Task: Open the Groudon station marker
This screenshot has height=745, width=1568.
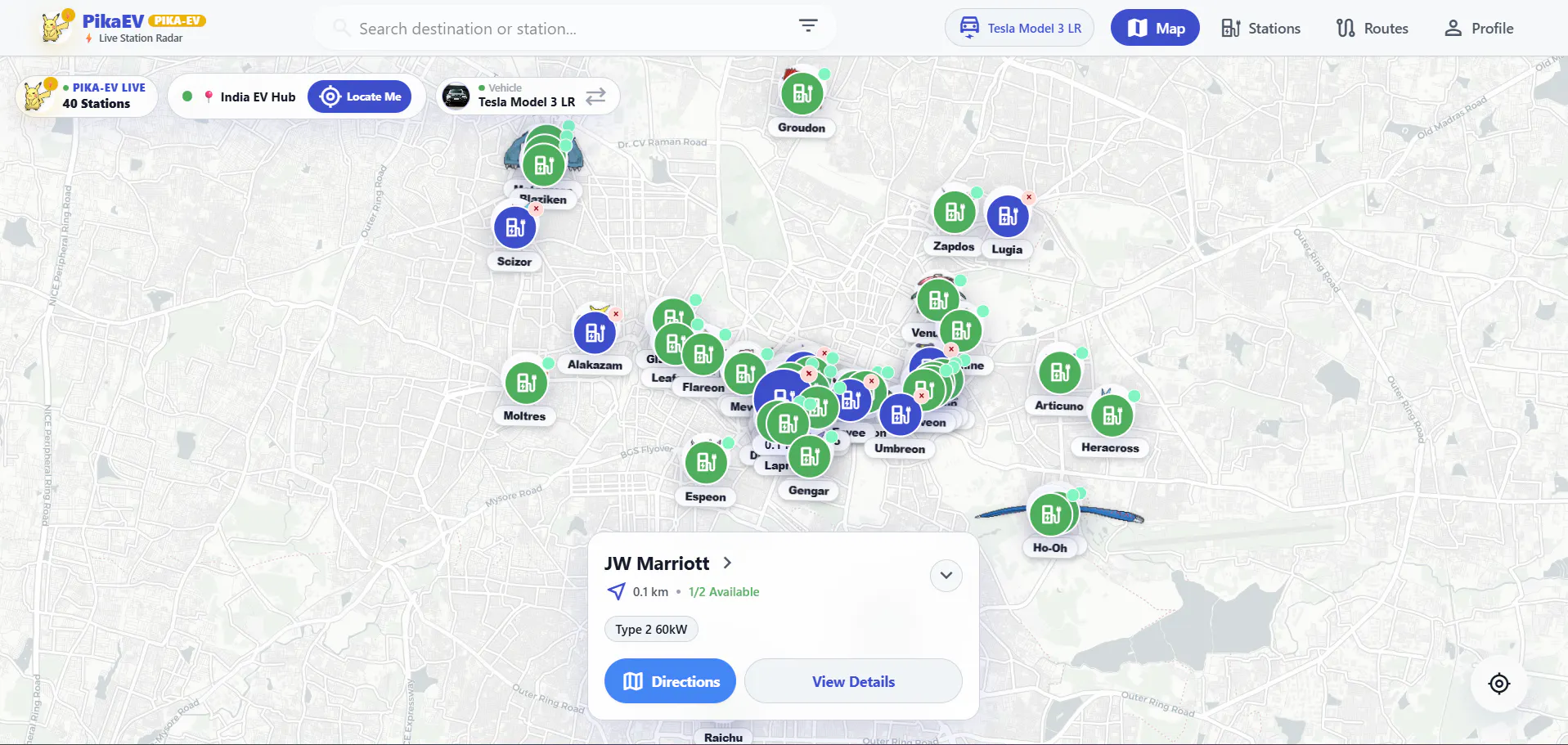Action: point(802,94)
